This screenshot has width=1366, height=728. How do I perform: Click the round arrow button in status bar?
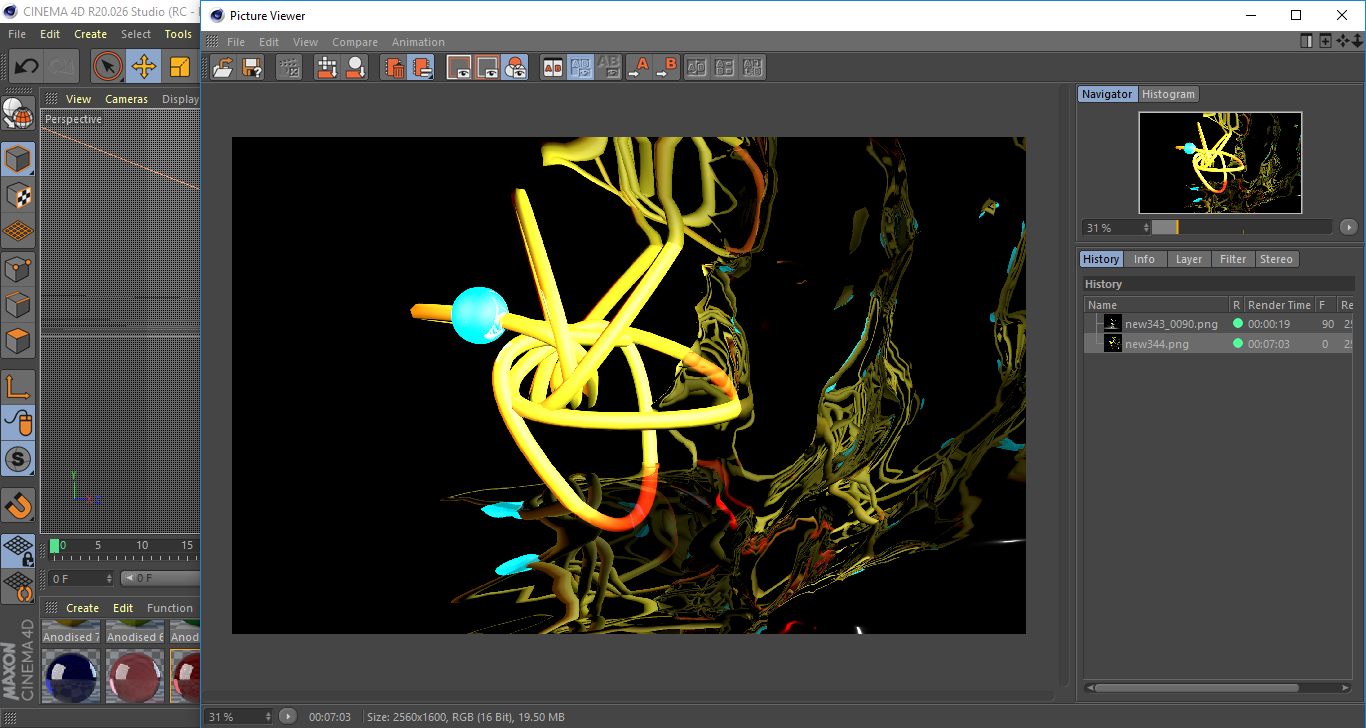pos(287,716)
